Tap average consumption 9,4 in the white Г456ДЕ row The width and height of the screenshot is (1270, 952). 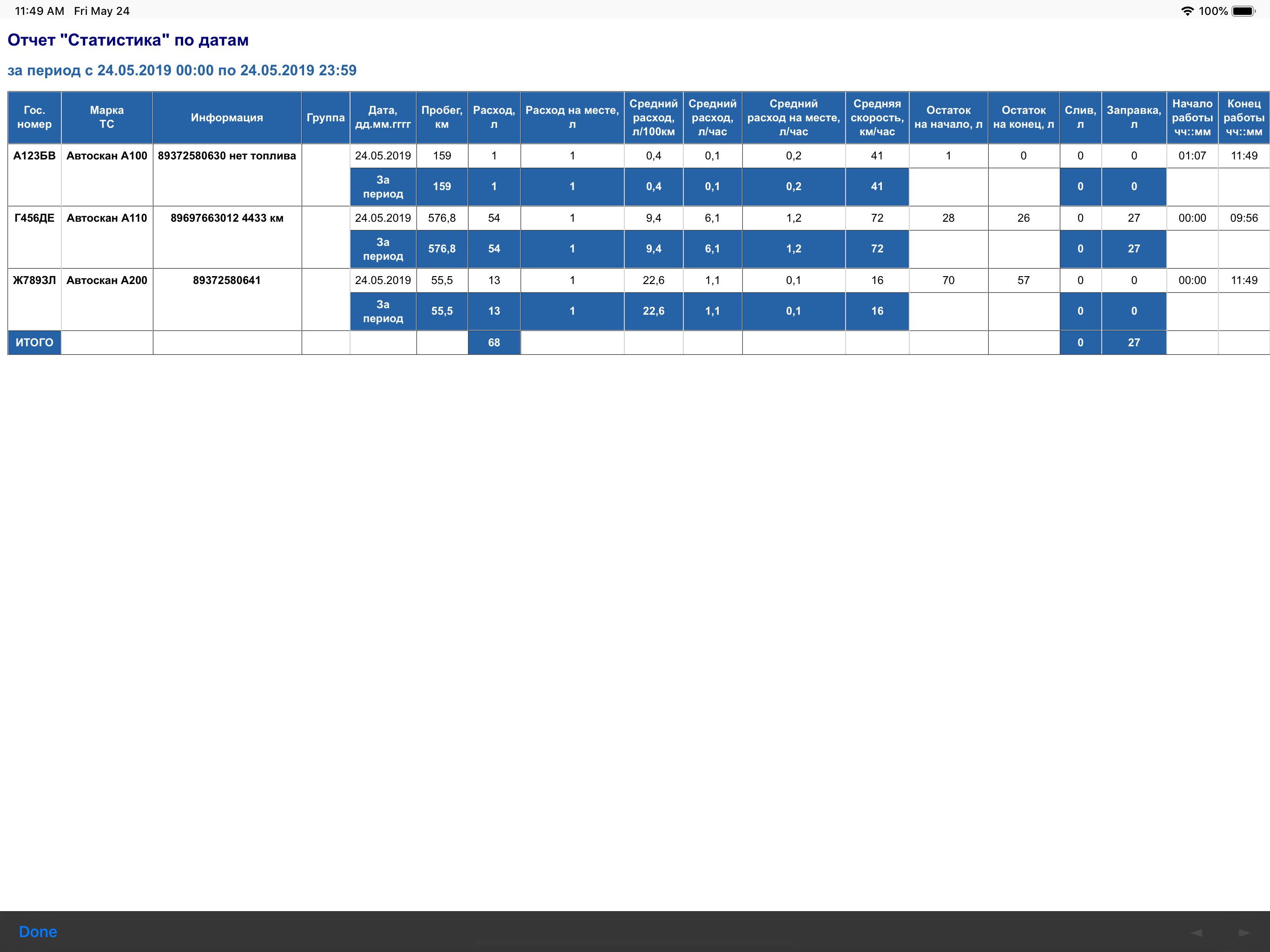tap(654, 218)
